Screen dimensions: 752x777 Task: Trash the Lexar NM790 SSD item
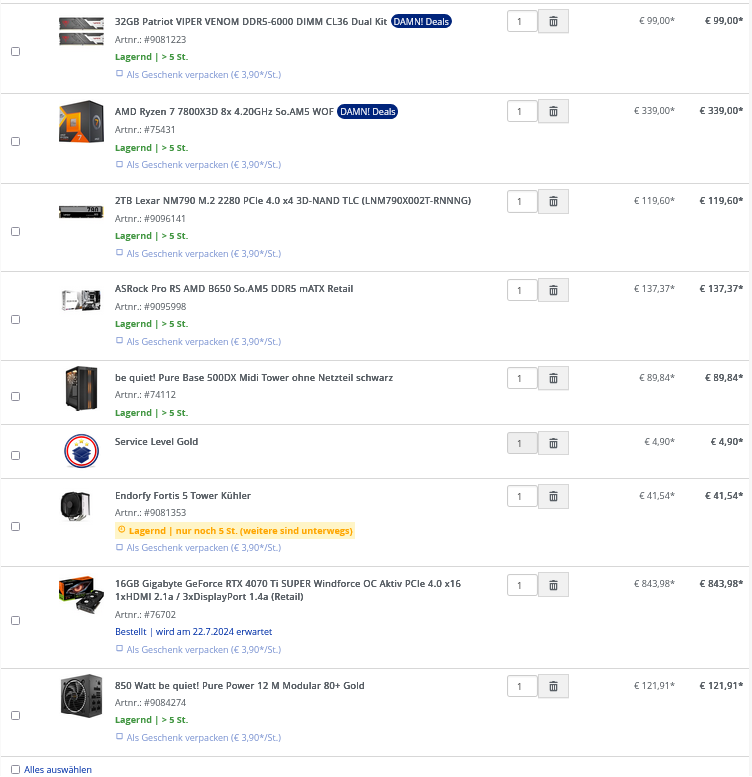pyautogui.click(x=553, y=202)
